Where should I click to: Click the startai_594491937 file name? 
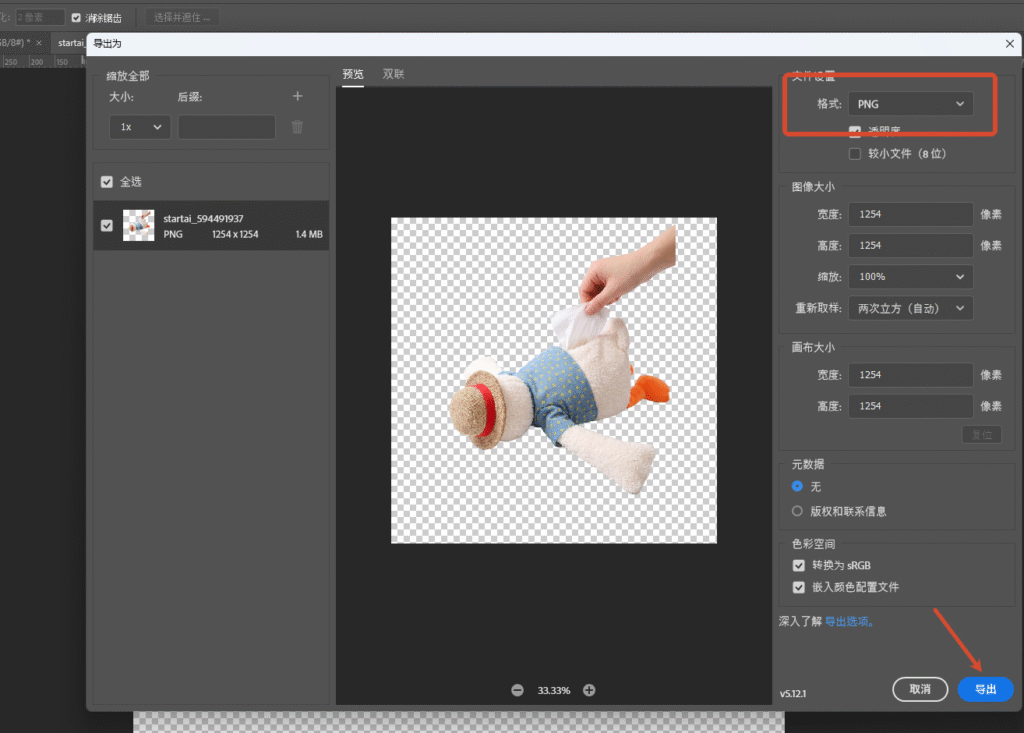(203, 219)
